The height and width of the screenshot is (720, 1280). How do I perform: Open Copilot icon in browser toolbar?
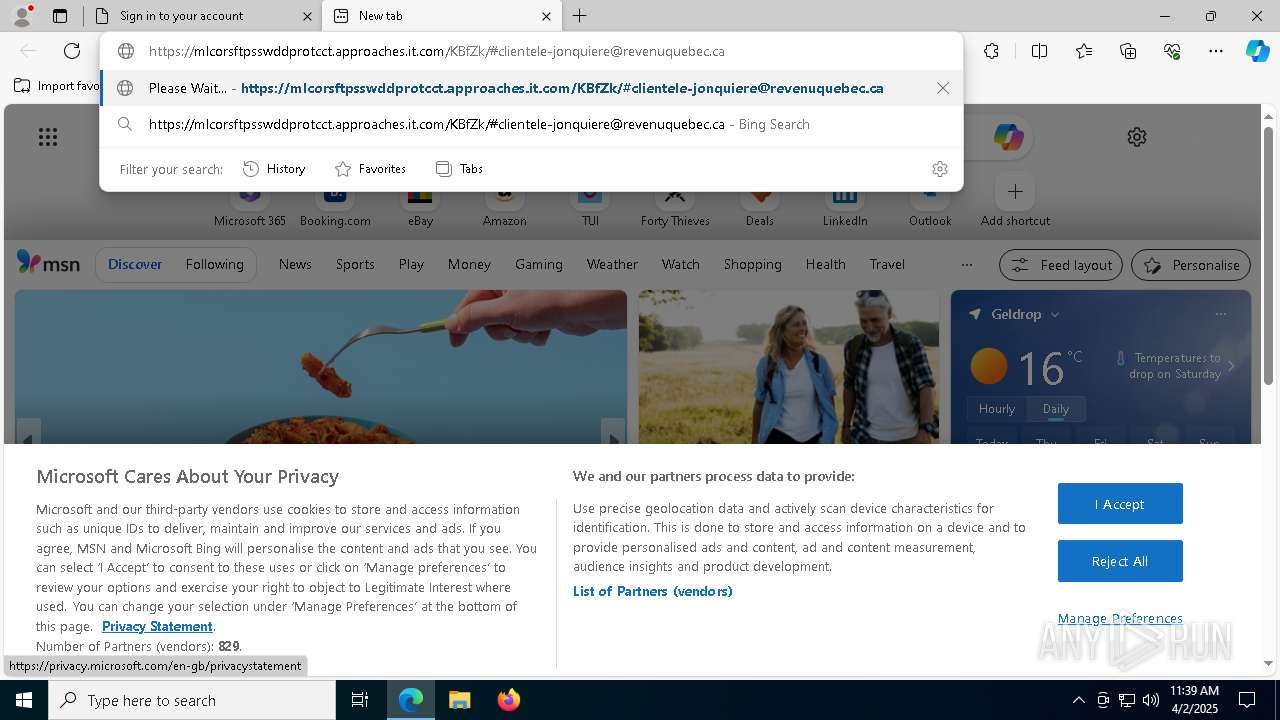(x=1257, y=51)
